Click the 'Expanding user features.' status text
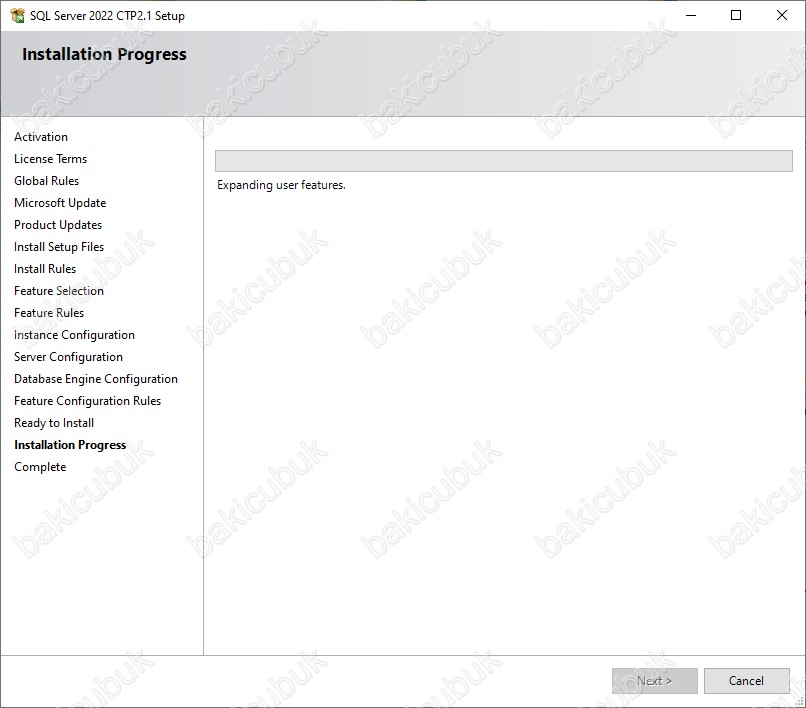The image size is (806, 708). click(x=281, y=185)
